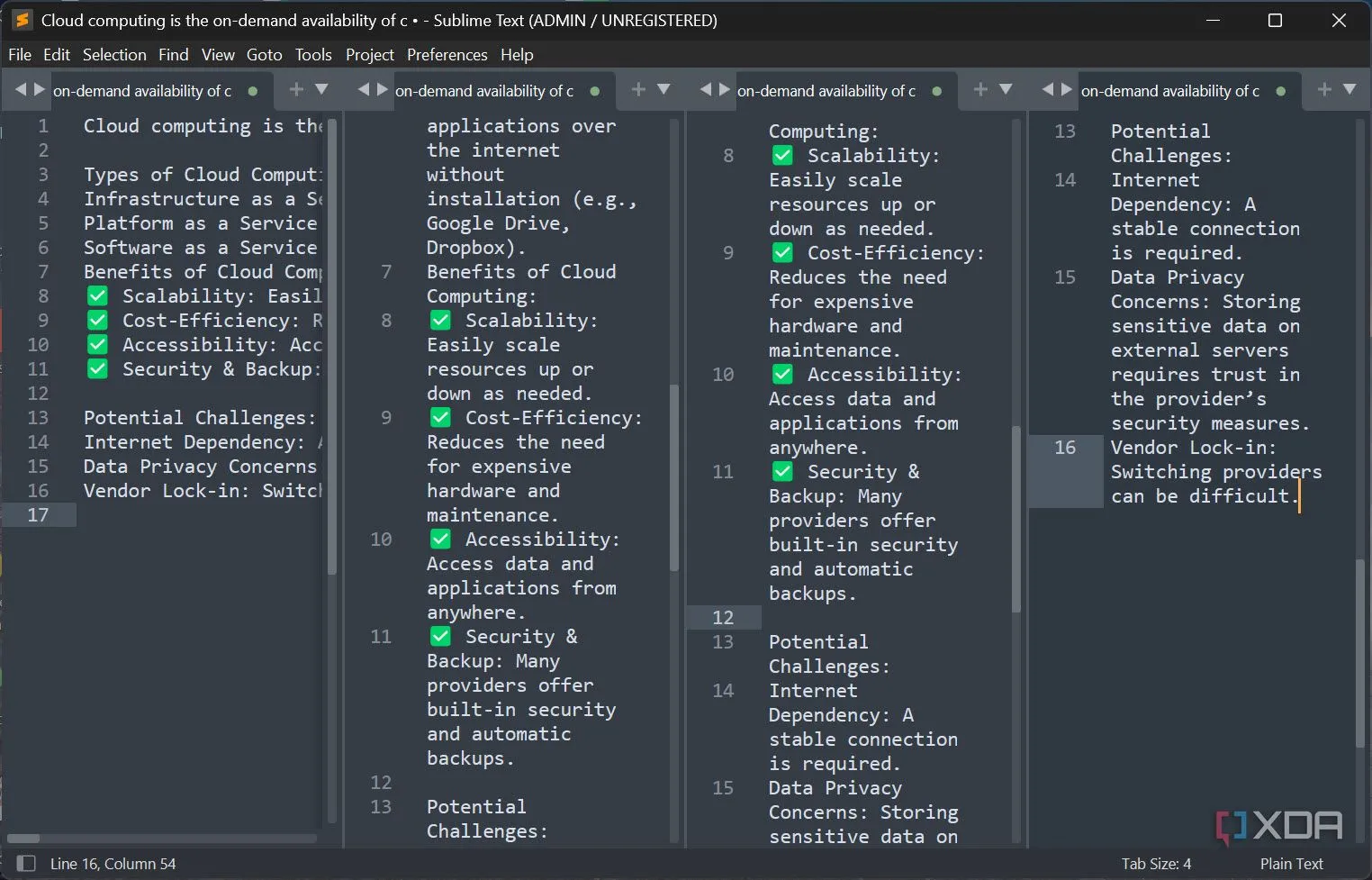Toggle the side bar icon in status bar
Image resolution: width=1372 pixels, height=880 pixels.
tap(26, 864)
